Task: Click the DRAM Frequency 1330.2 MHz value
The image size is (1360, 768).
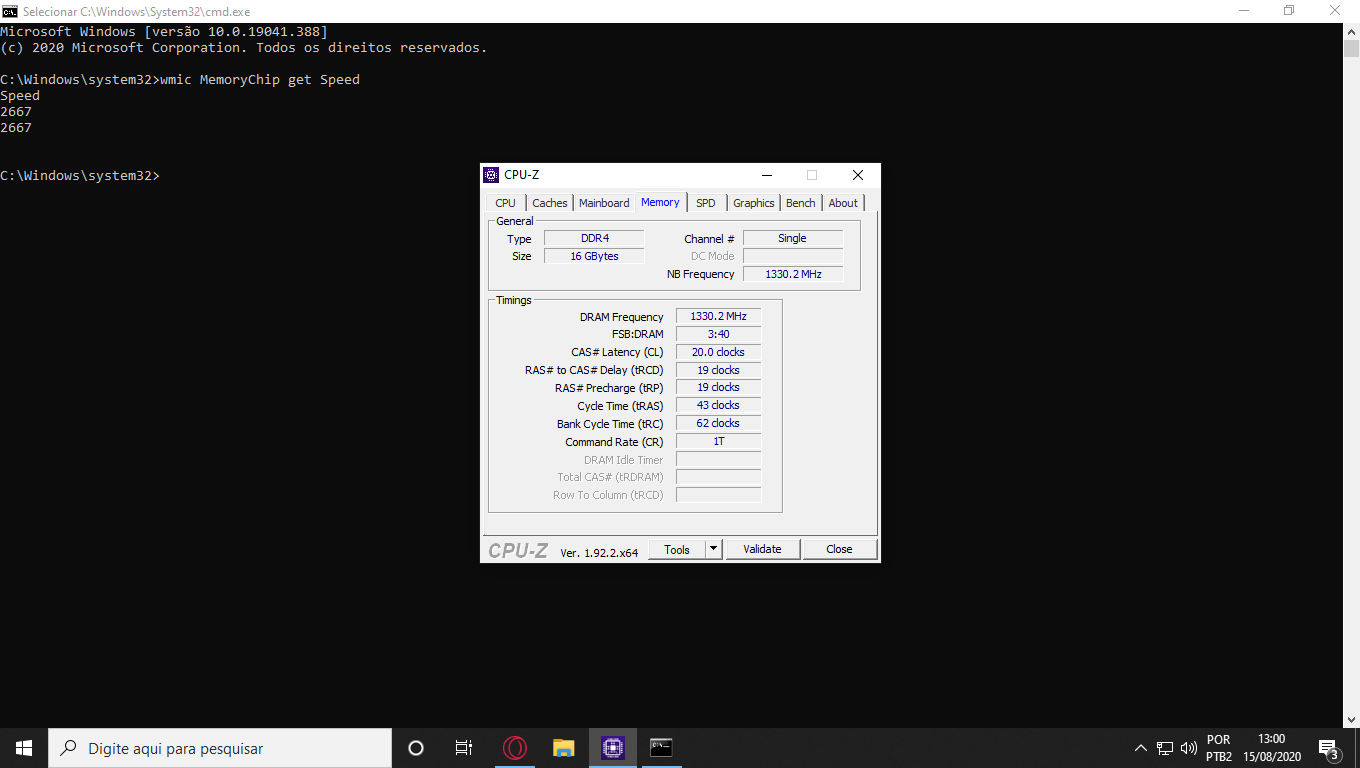Action: point(718,316)
